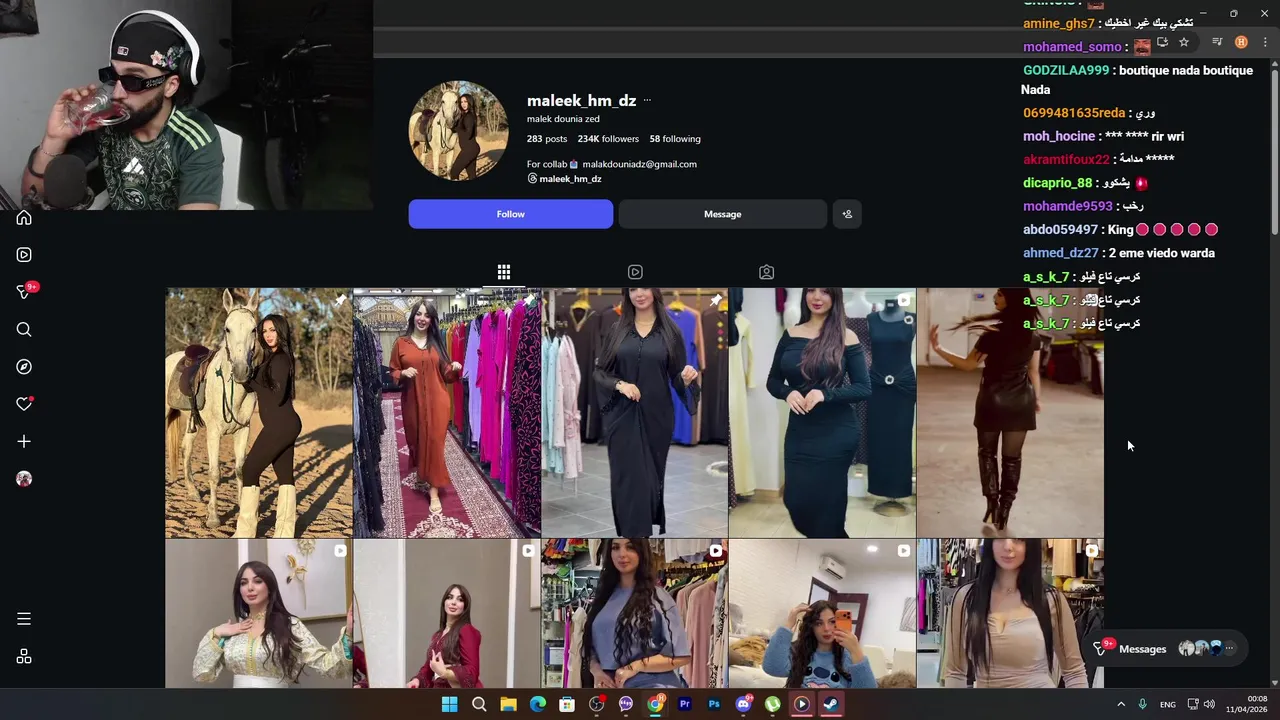This screenshot has width=1280, height=720.
Task: Open reel with black off-shoulder dress
Action: (822, 413)
